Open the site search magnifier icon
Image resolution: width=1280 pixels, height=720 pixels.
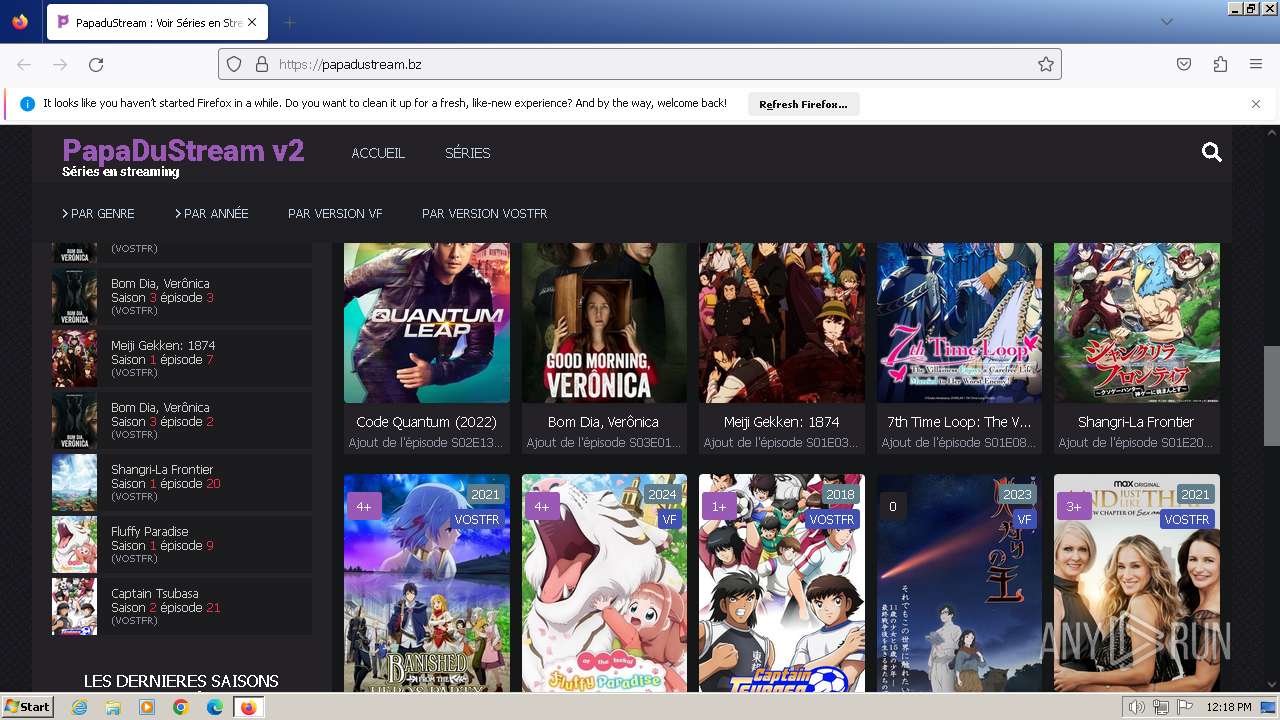pos(1212,152)
